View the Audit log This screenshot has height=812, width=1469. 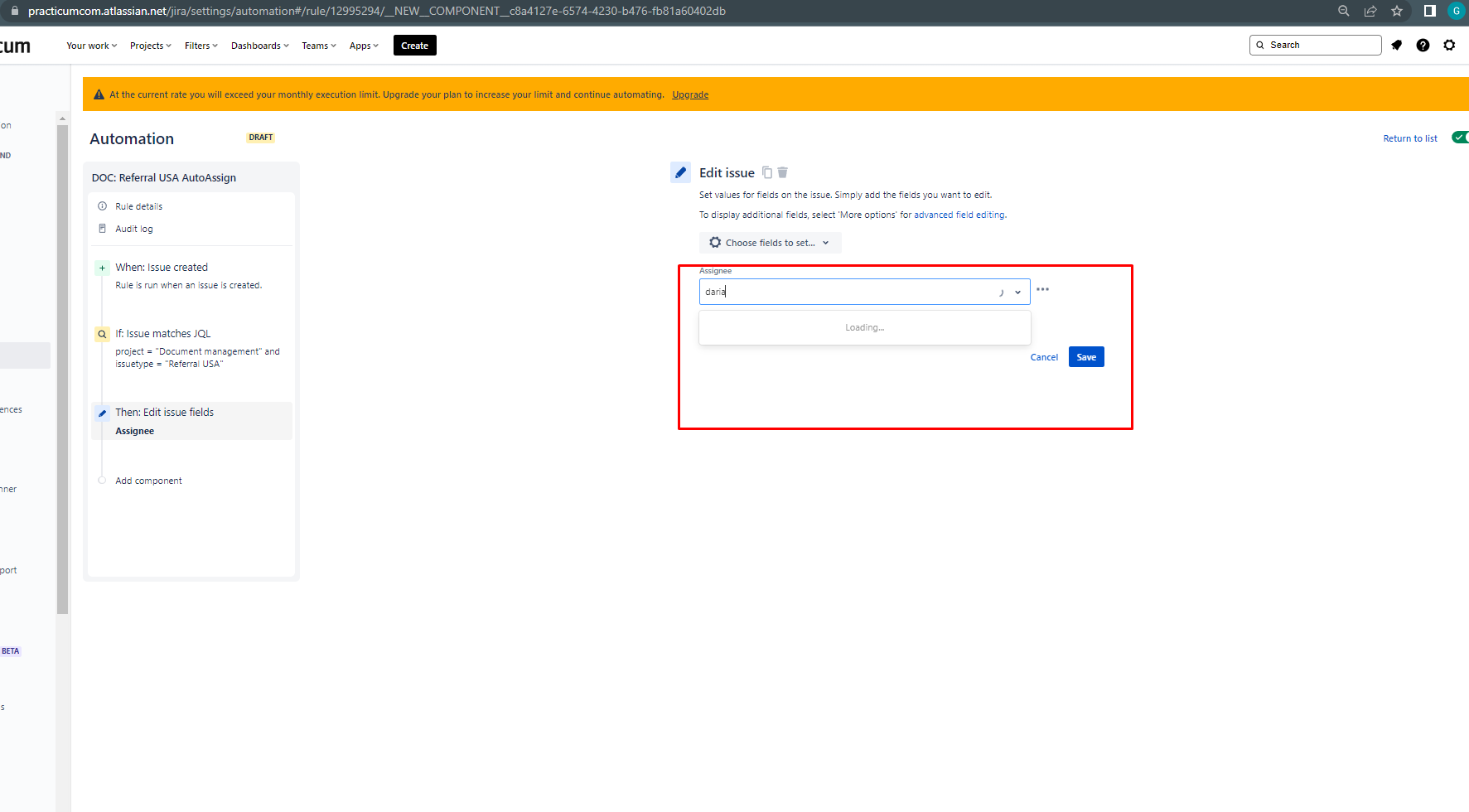133,229
